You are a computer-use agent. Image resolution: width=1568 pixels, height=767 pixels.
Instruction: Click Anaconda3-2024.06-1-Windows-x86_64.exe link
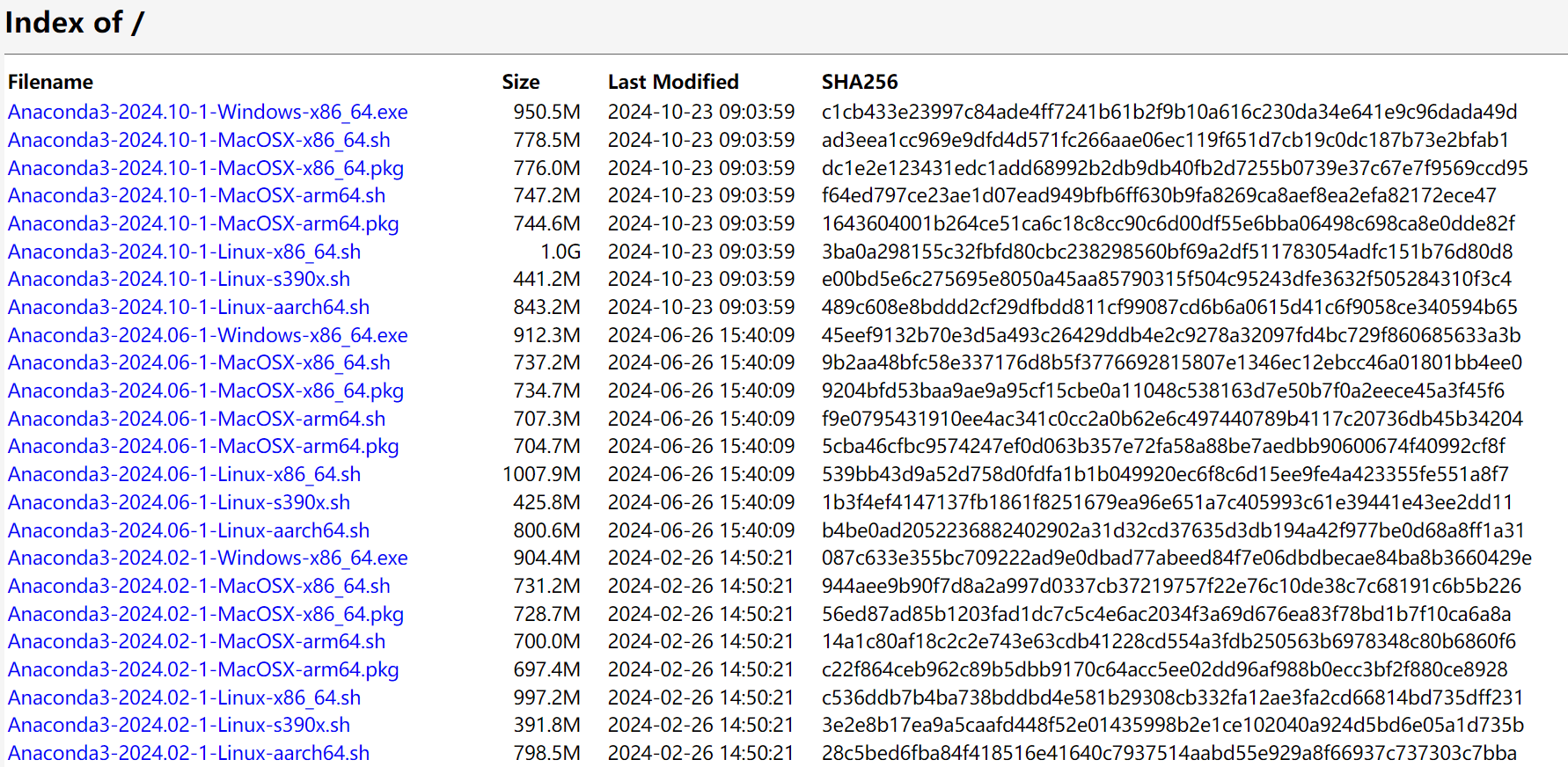point(208,335)
